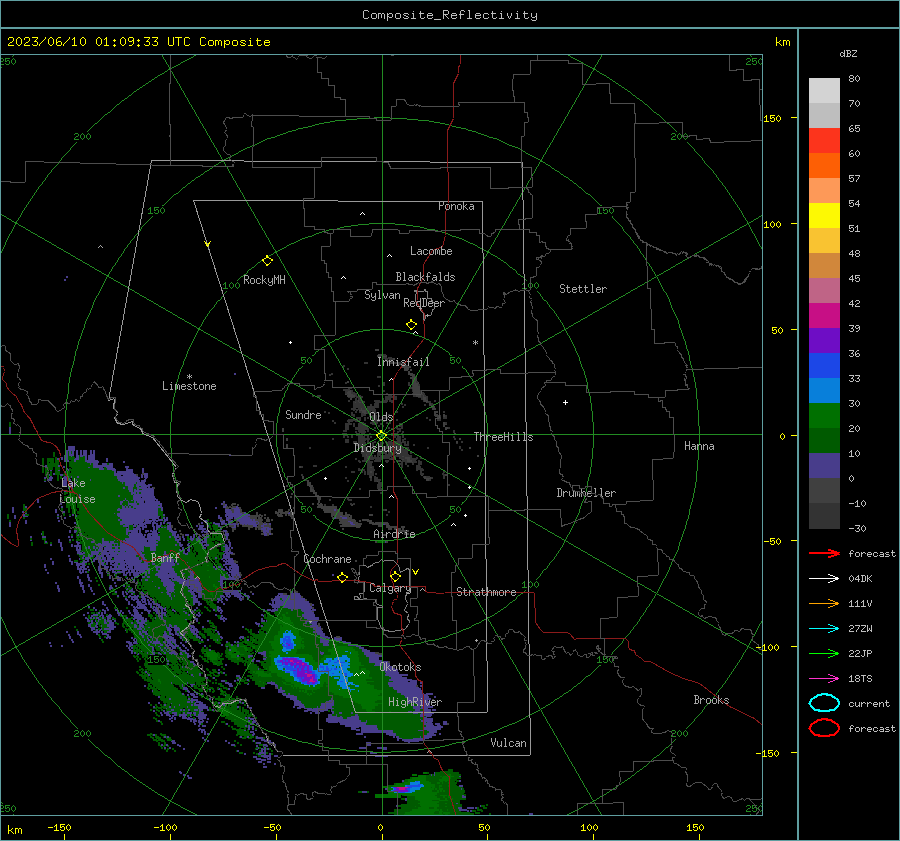Select the blue swatch between 36 and 33
Image resolution: width=900 pixels, height=841 pixels.
point(824,365)
